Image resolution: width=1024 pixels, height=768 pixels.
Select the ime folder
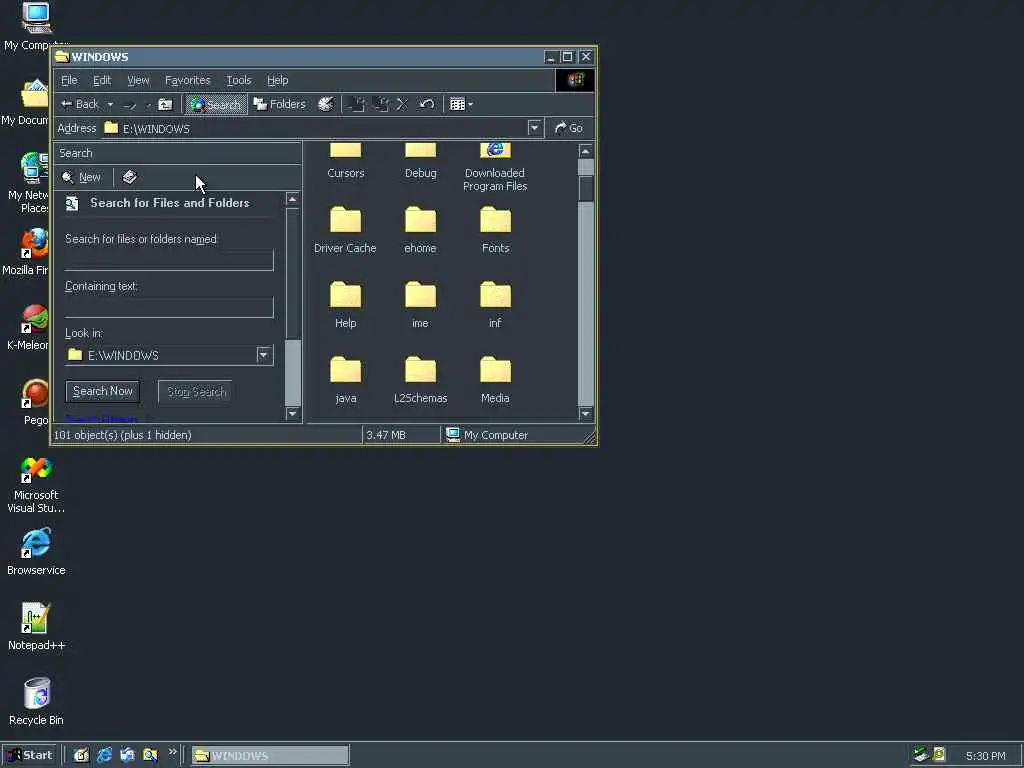(420, 306)
